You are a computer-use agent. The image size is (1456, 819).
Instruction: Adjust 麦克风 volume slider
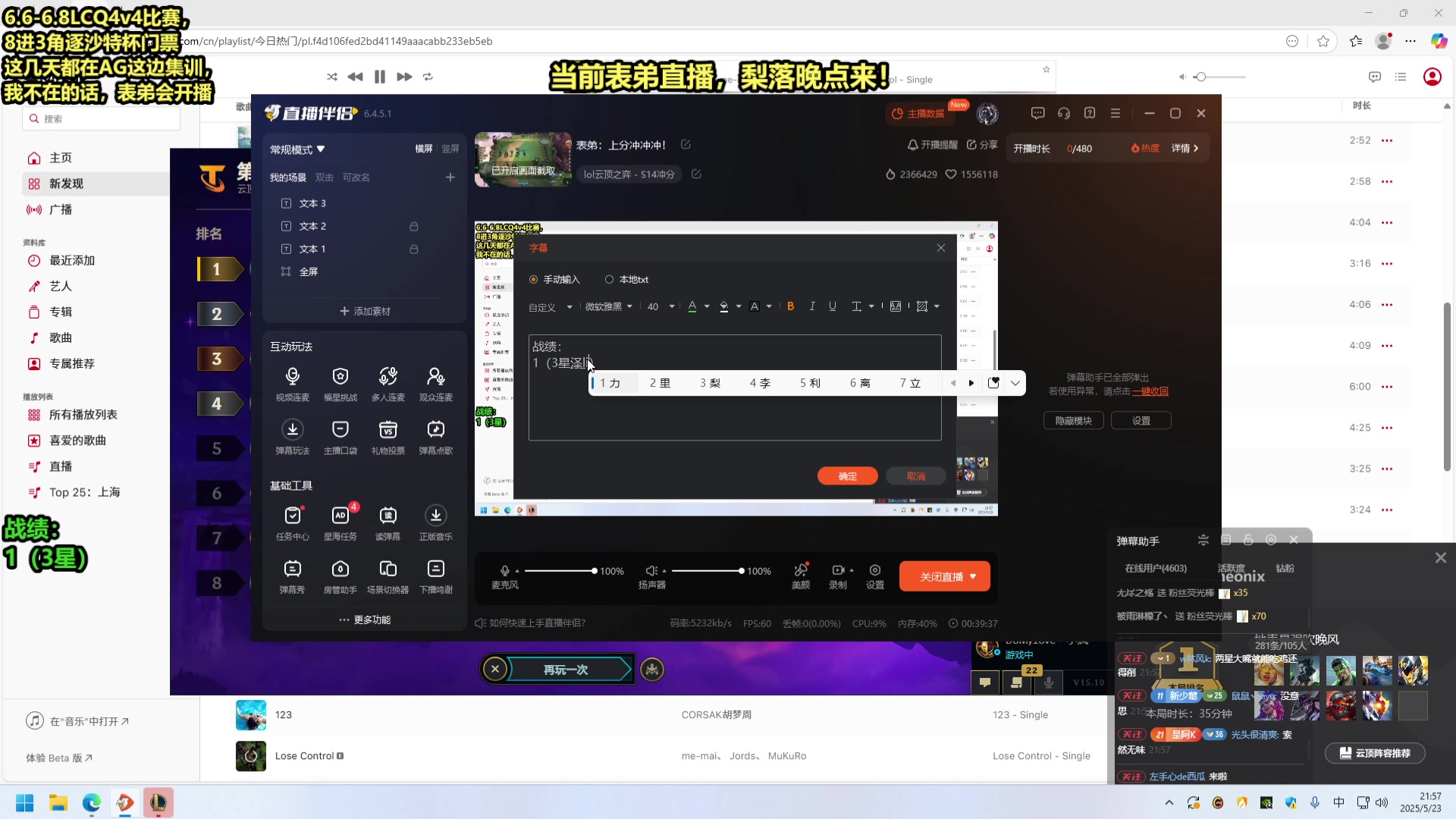point(560,571)
